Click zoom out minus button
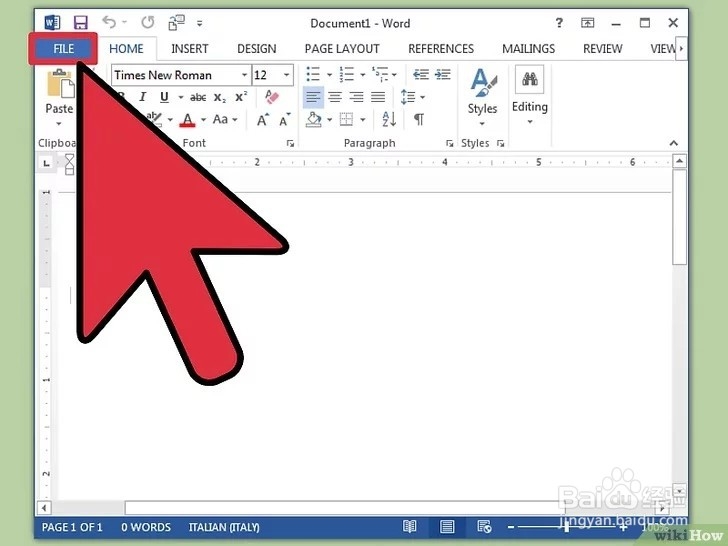728x546 pixels. pos(511,527)
